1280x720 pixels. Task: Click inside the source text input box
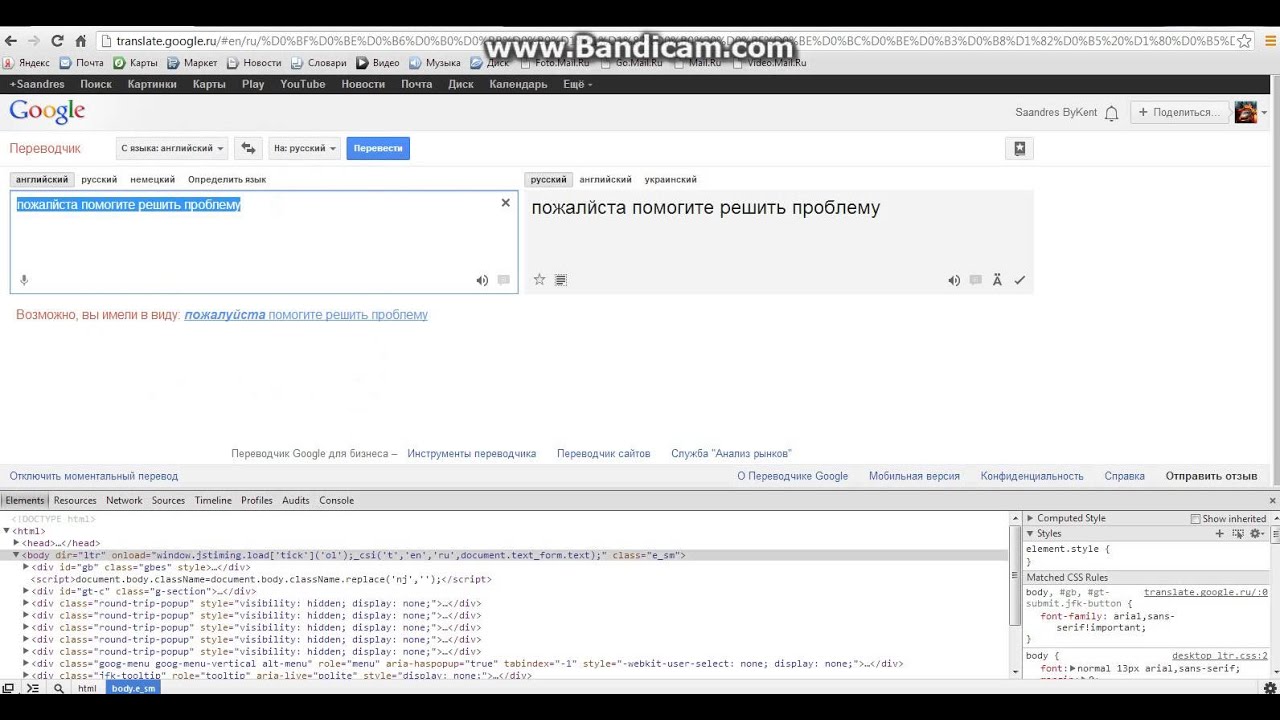click(264, 242)
